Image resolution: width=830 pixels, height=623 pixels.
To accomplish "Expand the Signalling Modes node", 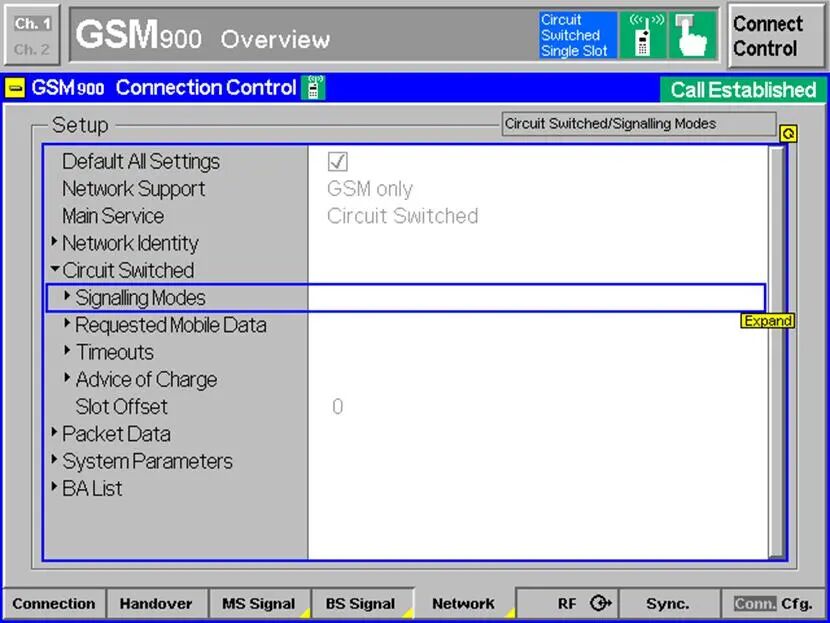I will pyautogui.click(x=67, y=296).
